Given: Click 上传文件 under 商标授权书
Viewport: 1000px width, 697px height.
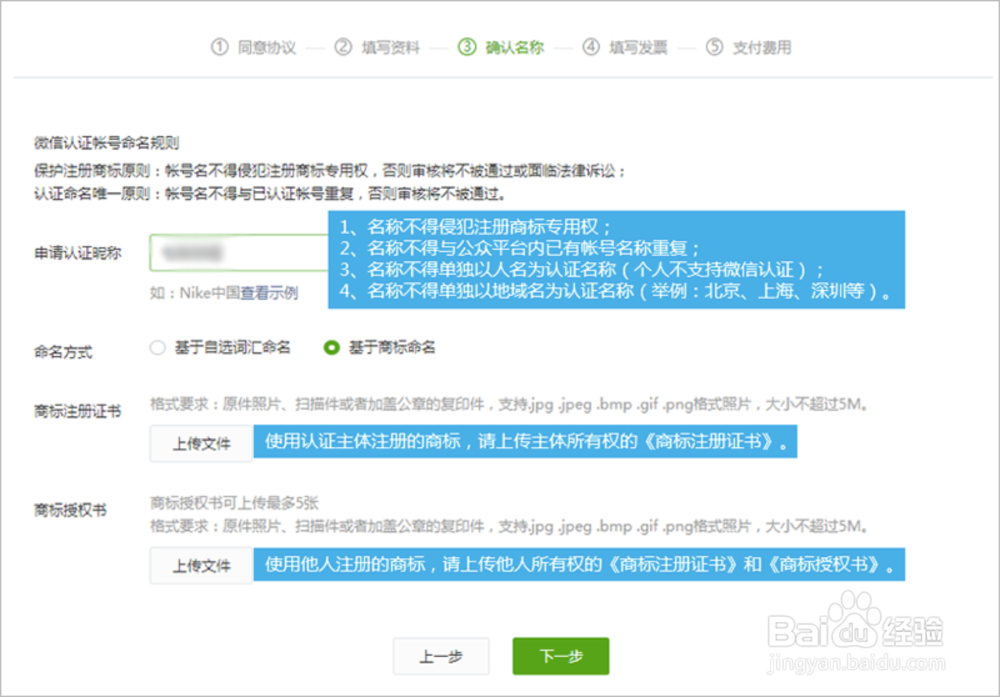Looking at the screenshot, I should (200, 565).
